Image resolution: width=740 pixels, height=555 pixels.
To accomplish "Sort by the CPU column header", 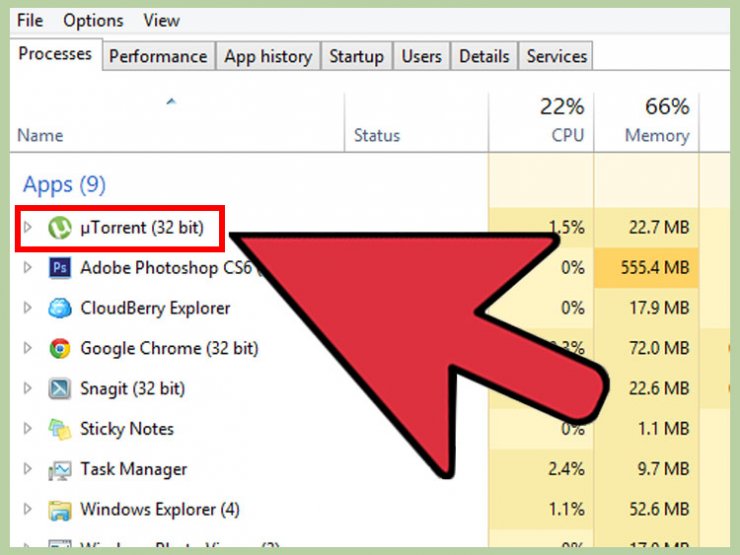I will click(x=541, y=123).
